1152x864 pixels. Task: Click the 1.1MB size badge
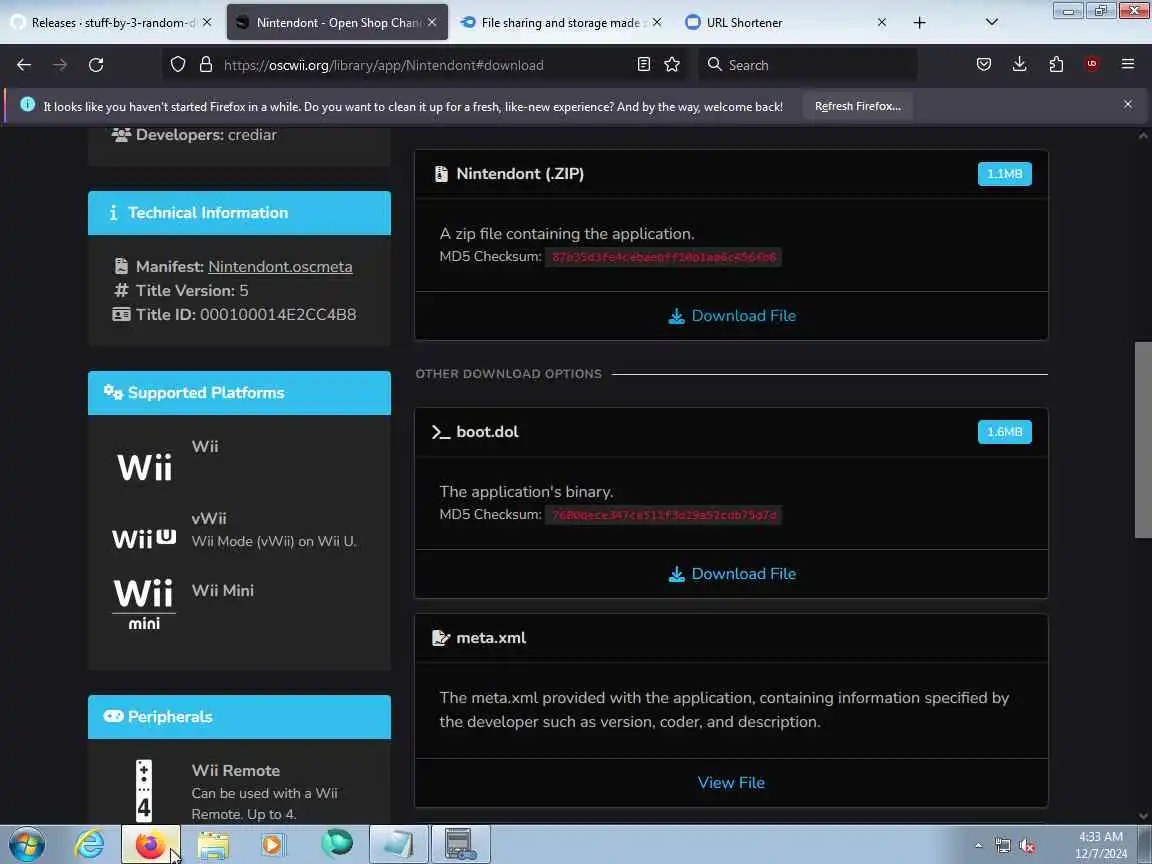1004,174
